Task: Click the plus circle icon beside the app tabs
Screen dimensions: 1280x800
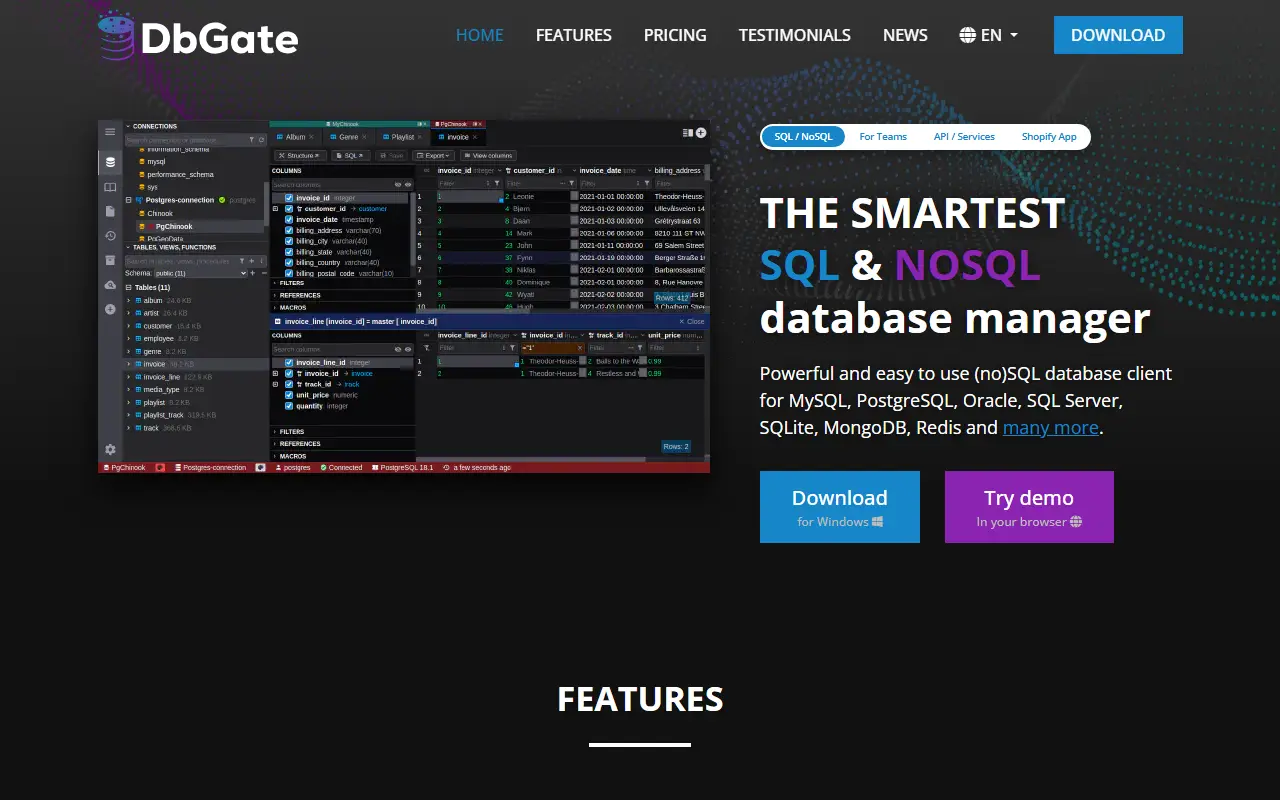Action: click(701, 132)
